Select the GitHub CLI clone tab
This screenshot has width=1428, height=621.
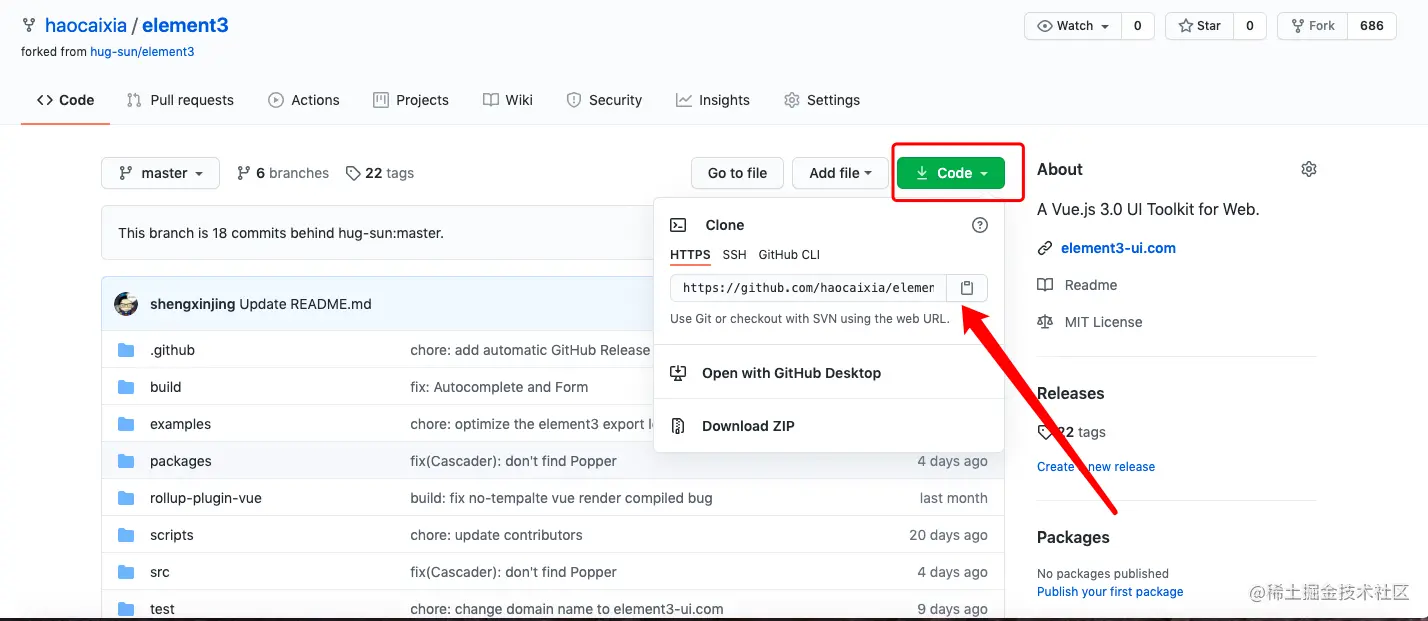pyautogui.click(x=789, y=255)
